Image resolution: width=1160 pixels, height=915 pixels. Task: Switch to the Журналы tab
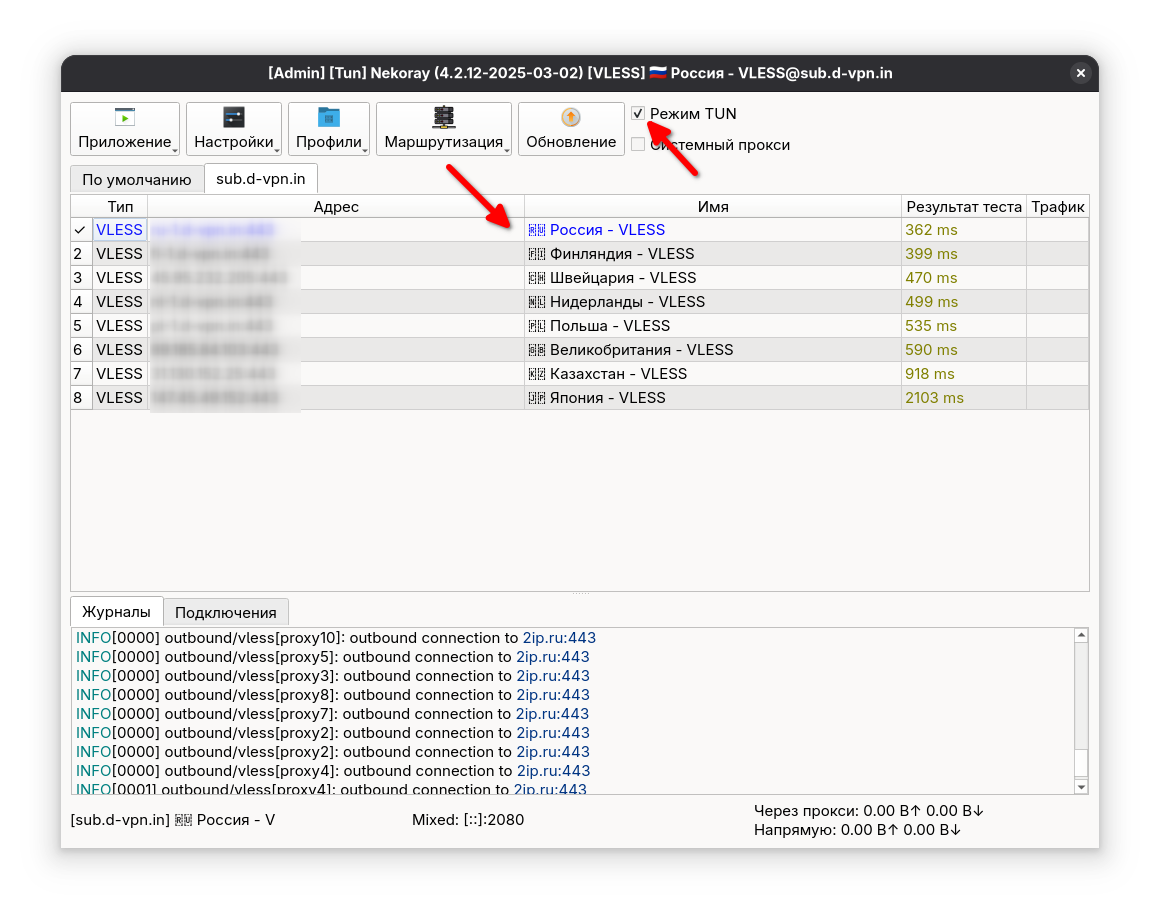pos(116,612)
